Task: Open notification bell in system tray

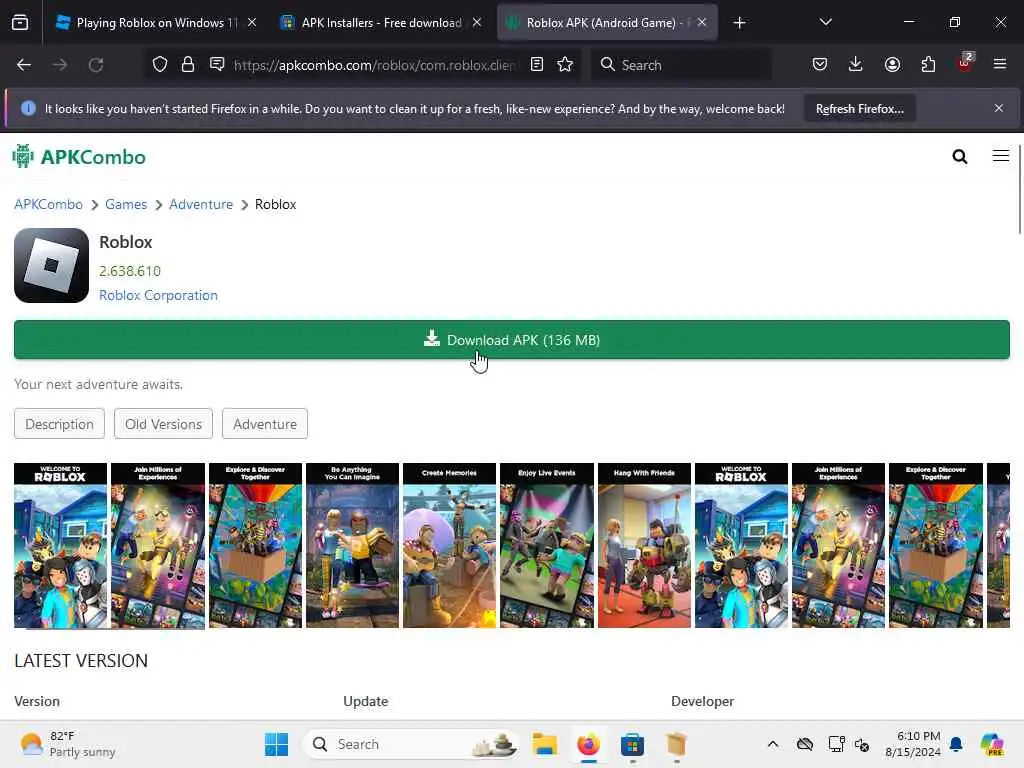Action: point(956,744)
